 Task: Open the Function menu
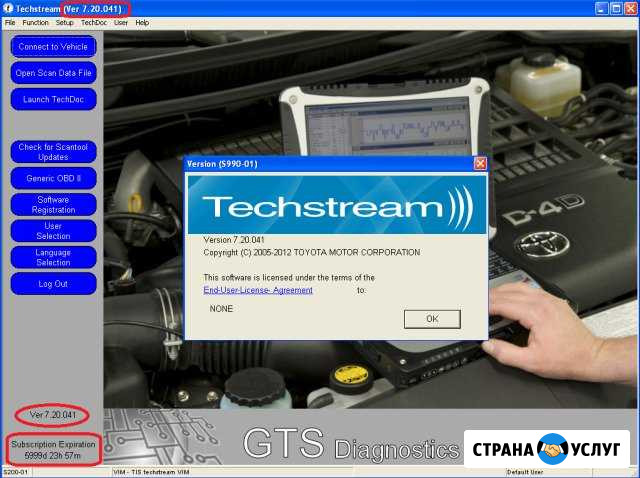tap(35, 22)
